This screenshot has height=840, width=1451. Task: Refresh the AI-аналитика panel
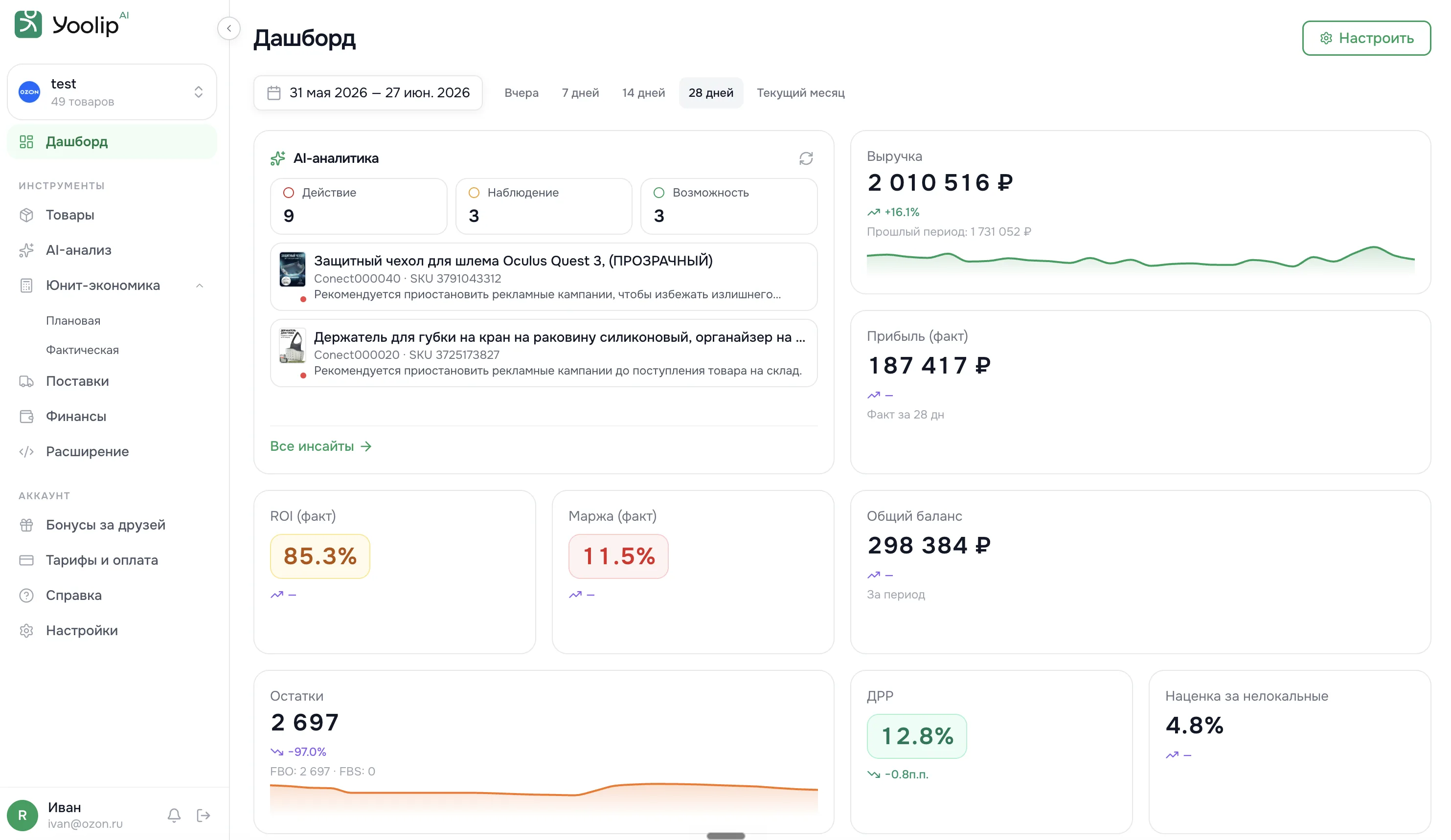point(806,158)
